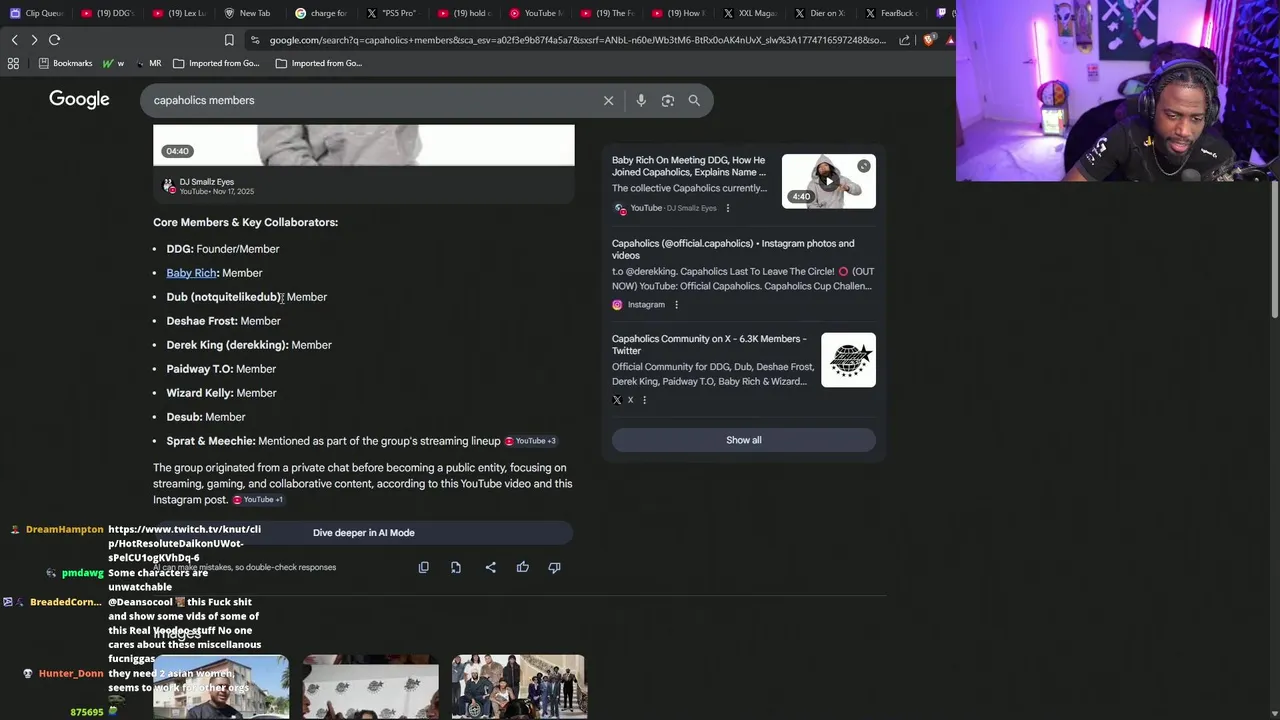Switch to the FearBuck tab

pos(890,13)
